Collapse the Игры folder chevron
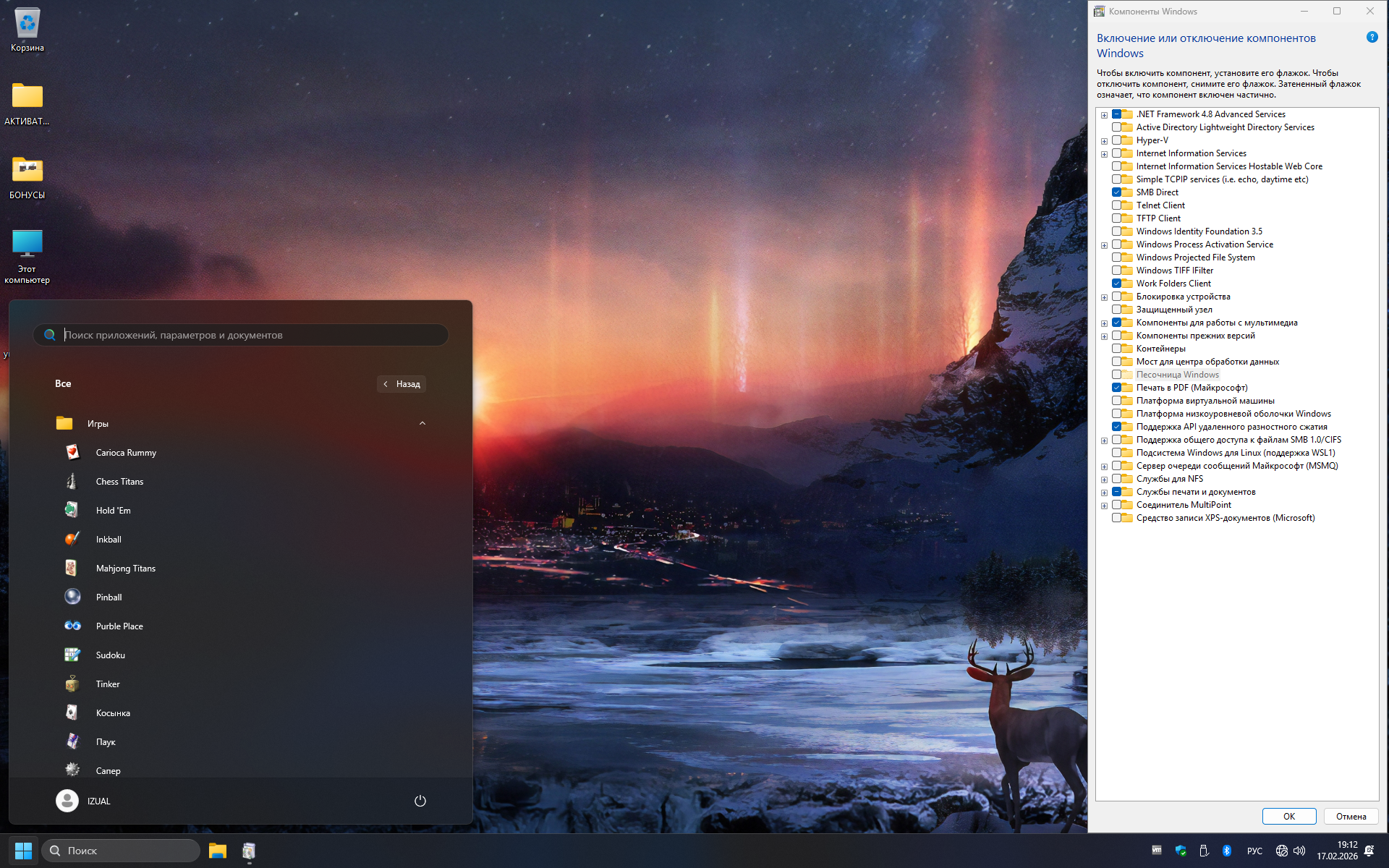 pyautogui.click(x=422, y=424)
